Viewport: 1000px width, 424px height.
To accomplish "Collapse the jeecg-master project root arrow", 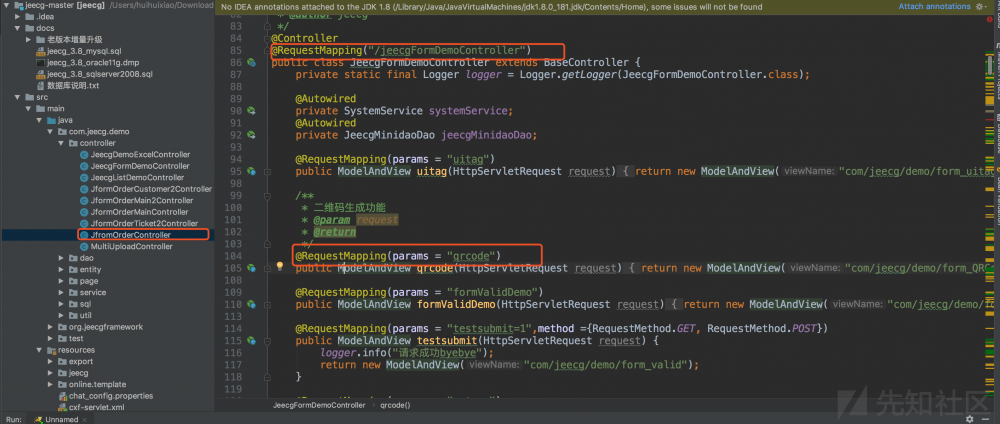I will click(x=6, y=5).
